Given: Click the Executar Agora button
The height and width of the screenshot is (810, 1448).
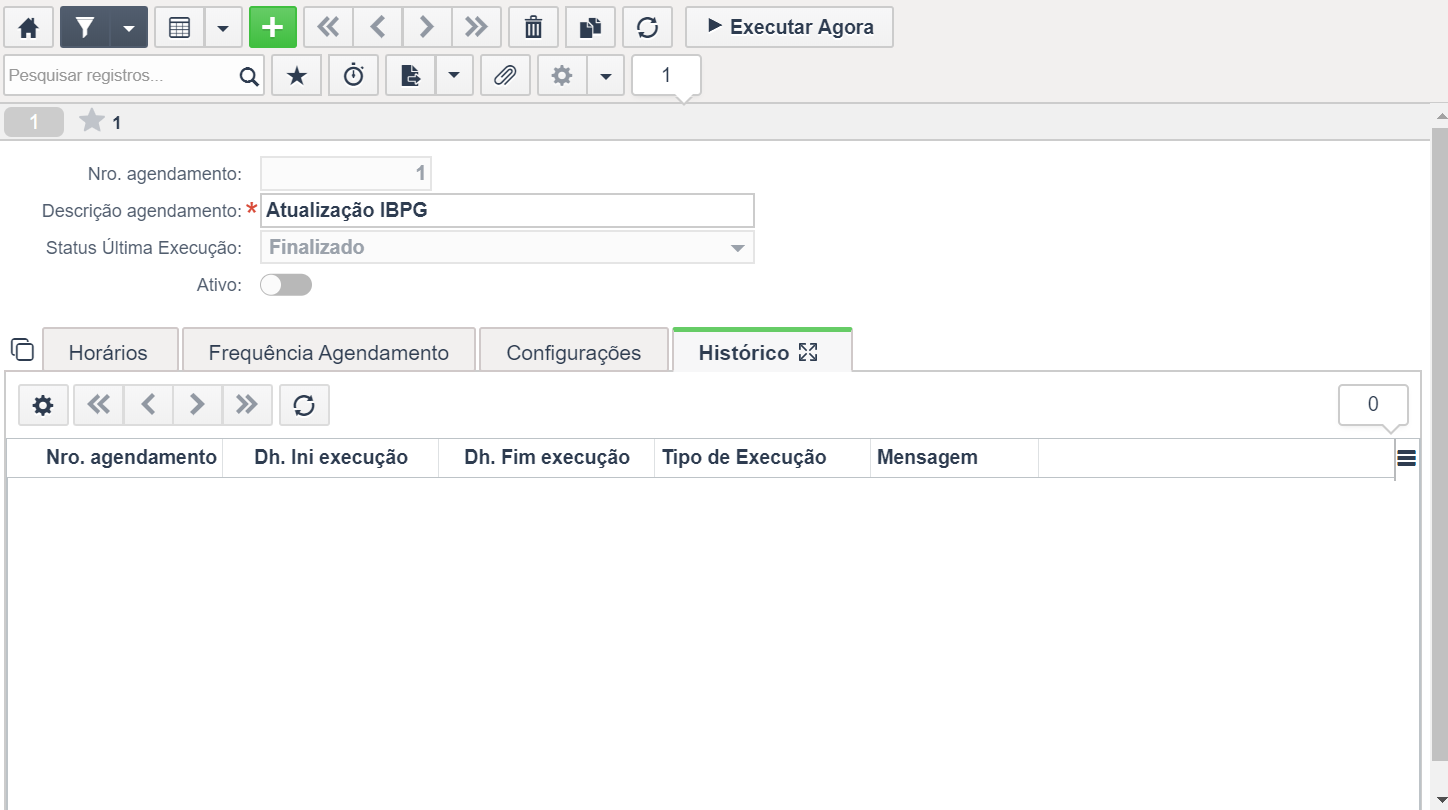Looking at the screenshot, I should (790, 27).
